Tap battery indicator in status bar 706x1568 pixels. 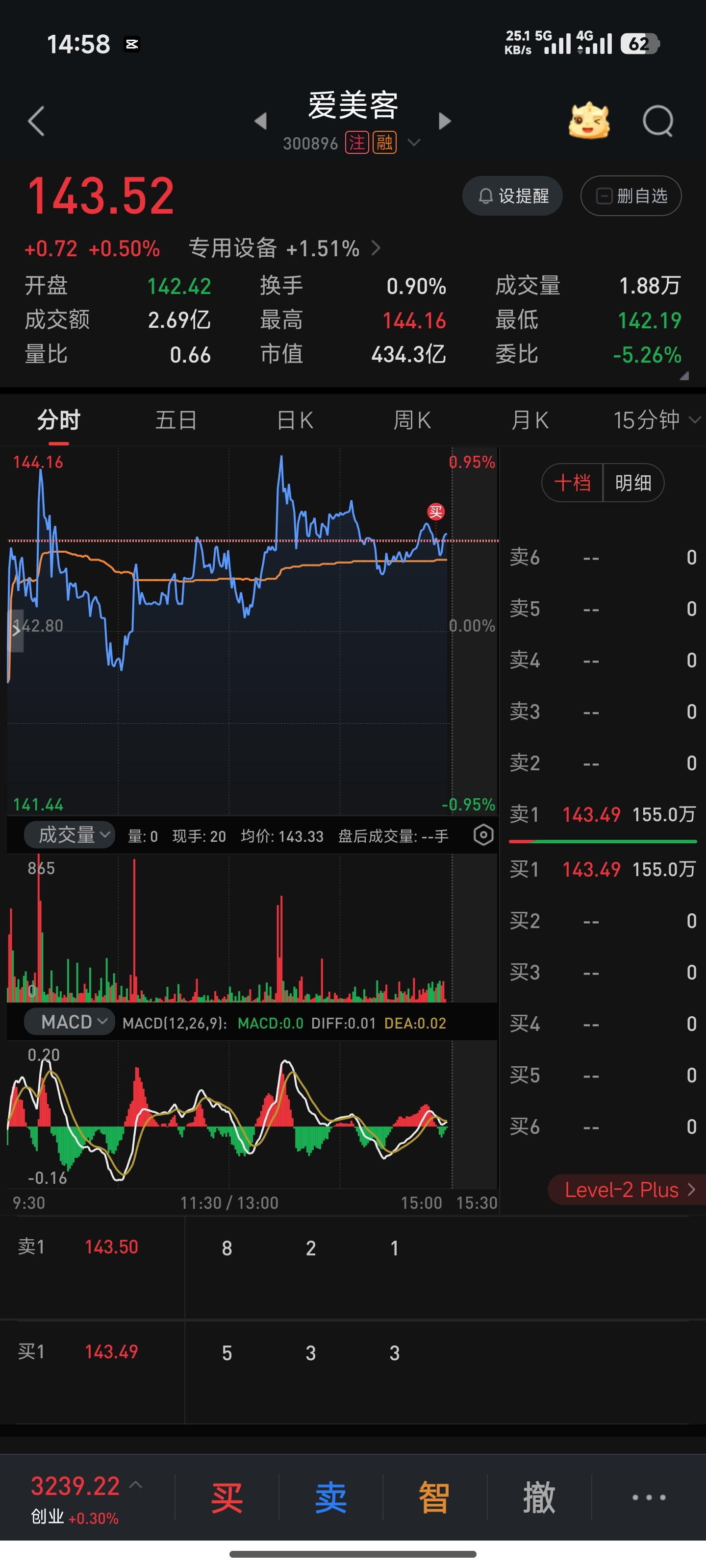pyautogui.click(x=640, y=44)
